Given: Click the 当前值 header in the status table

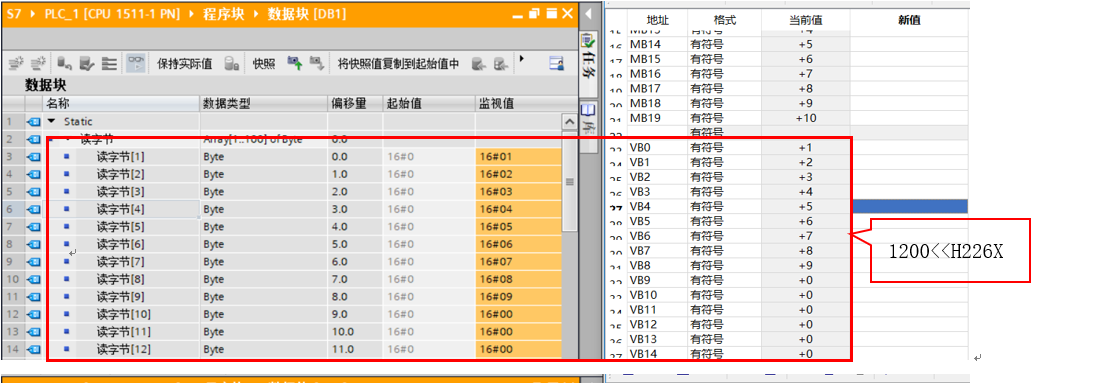Looking at the screenshot, I should click(x=805, y=20).
